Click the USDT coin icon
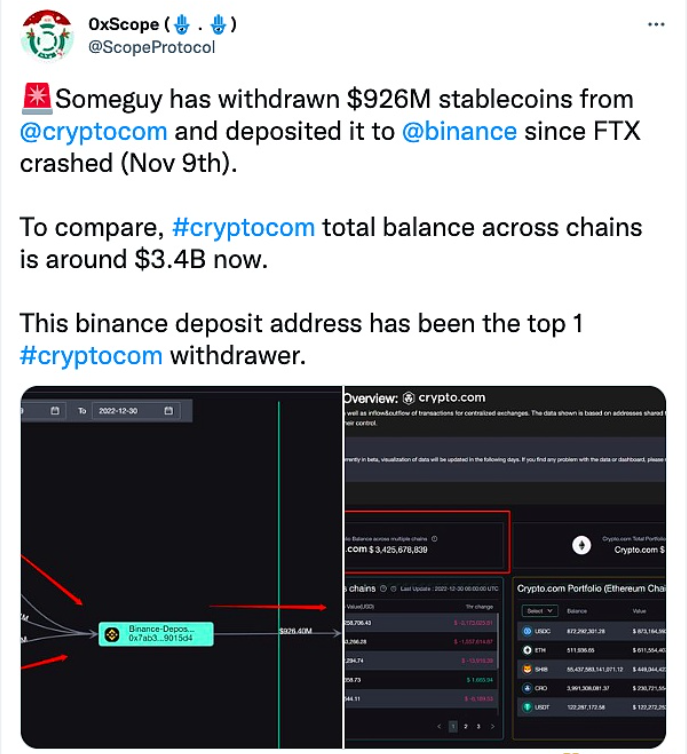Image resolution: width=687 pixels, height=754 pixels. point(527,707)
